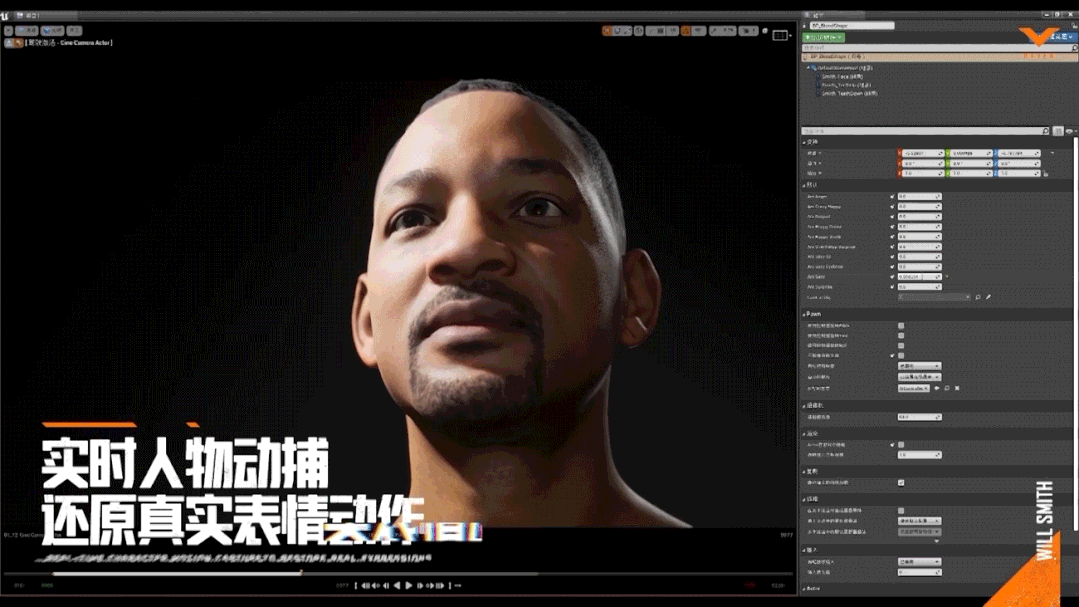Open the enabled dropdown in the 碰撞 section
The height and width of the screenshot is (607, 1079).
click(919, 521)
